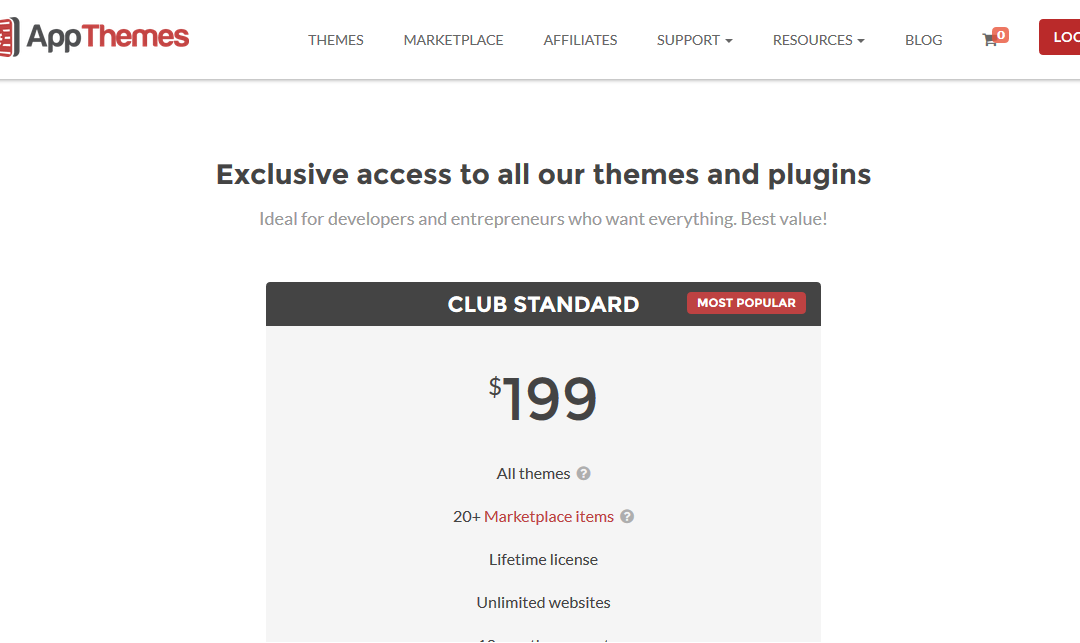This screenshot has height=643, width=1080.
Task: Click the cart item count badge
Action: tap(1001, 34)
